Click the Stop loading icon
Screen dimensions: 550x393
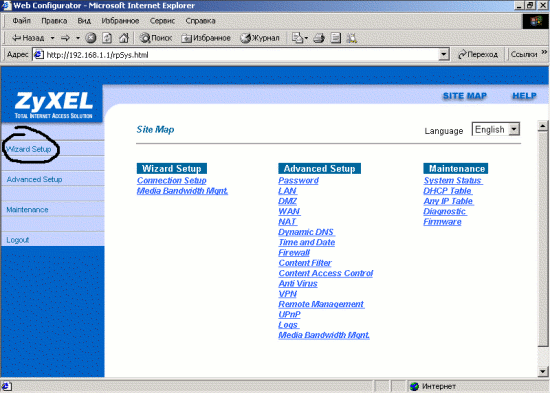pos(91,38)
